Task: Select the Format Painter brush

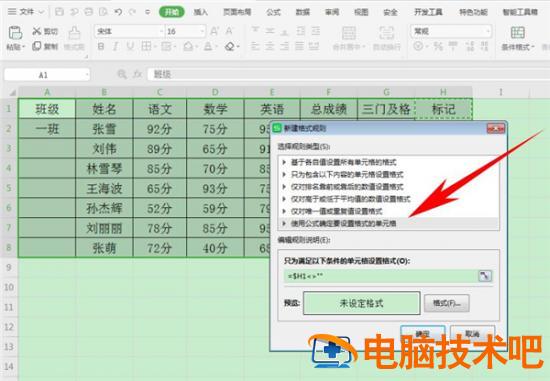Action: coord(74,33)
